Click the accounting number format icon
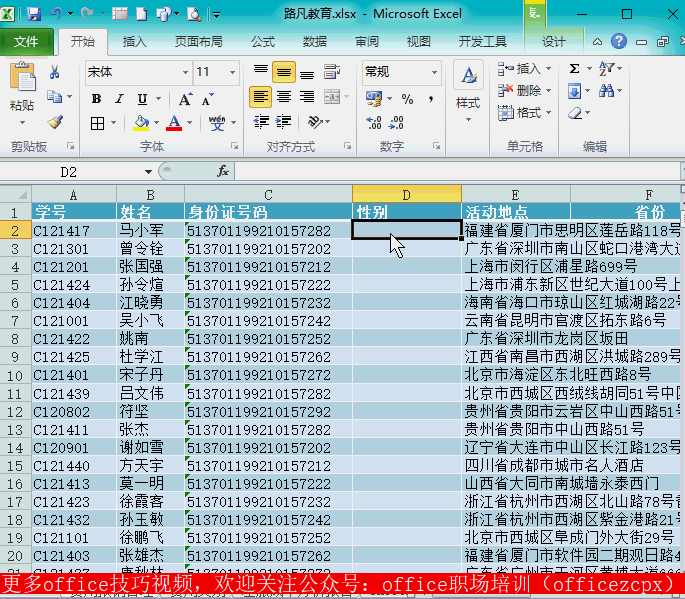 tap(374, 99)
